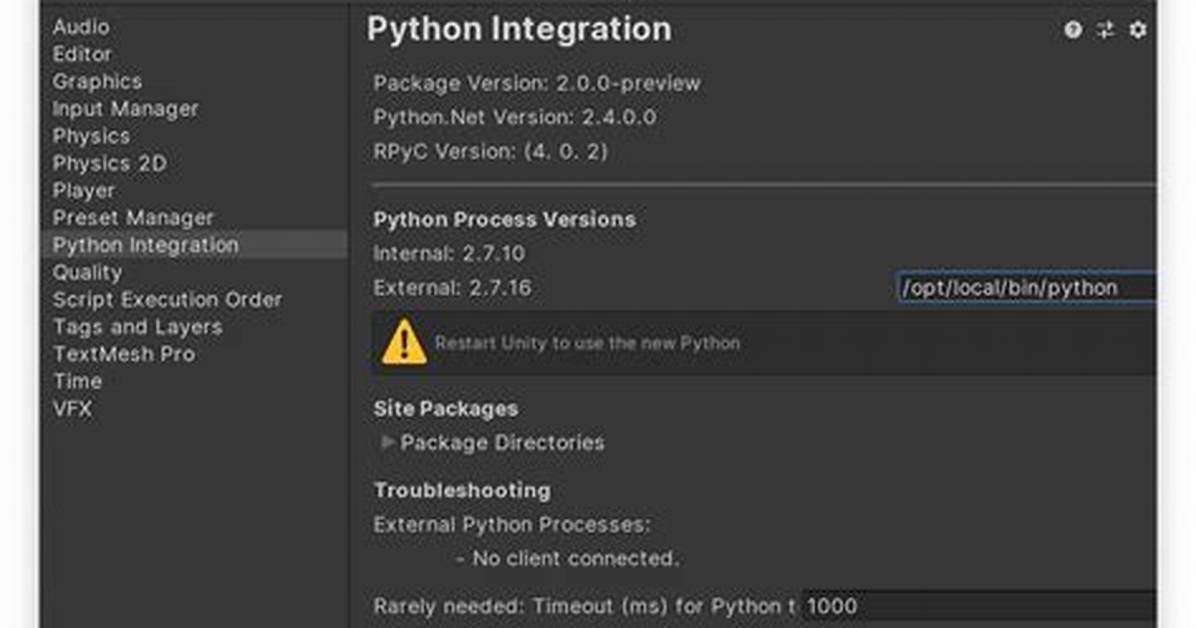
Task: Expand Package Directories foldout
Action: (387, 442)
